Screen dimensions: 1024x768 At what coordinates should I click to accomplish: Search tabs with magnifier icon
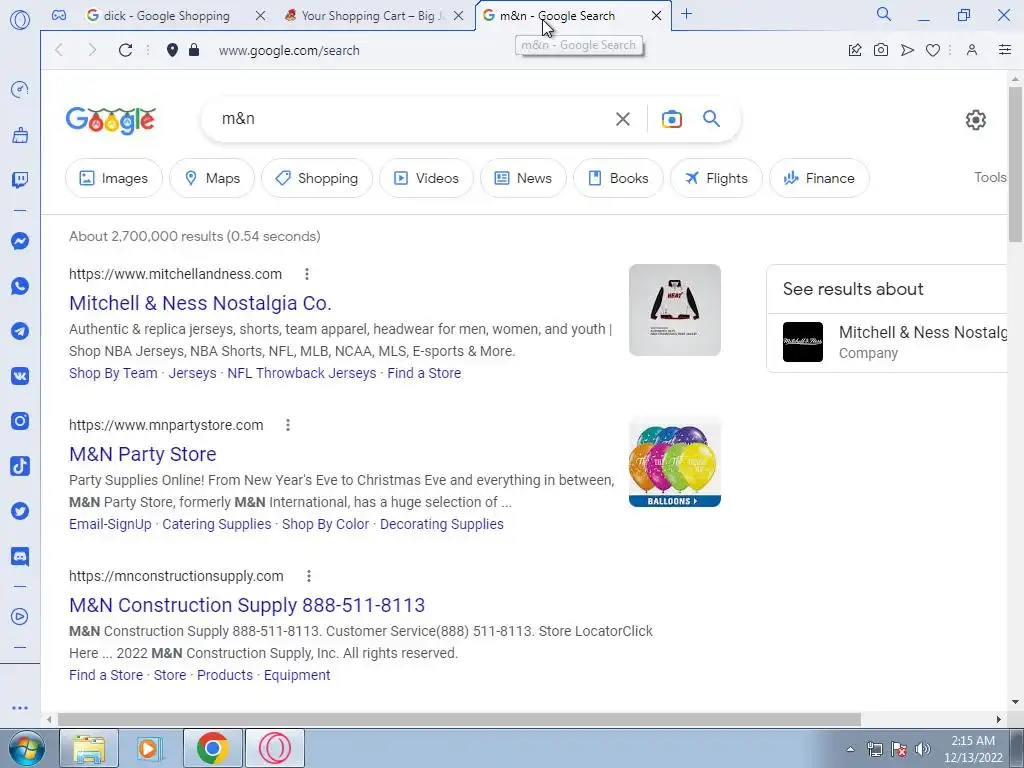coord(884,14)
